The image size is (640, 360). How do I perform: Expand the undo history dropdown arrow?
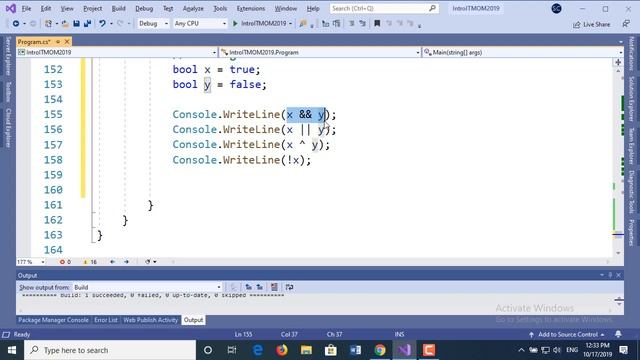point(111,24)
